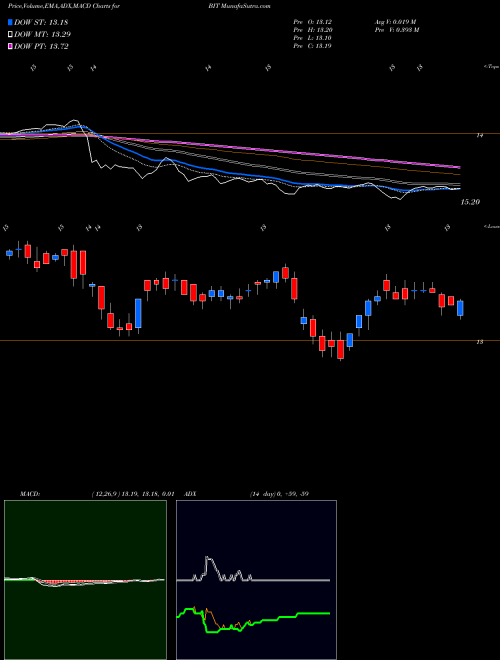Click the blue DOW ST legend swatch
500x660 pixels.
(x=10, y=22)
